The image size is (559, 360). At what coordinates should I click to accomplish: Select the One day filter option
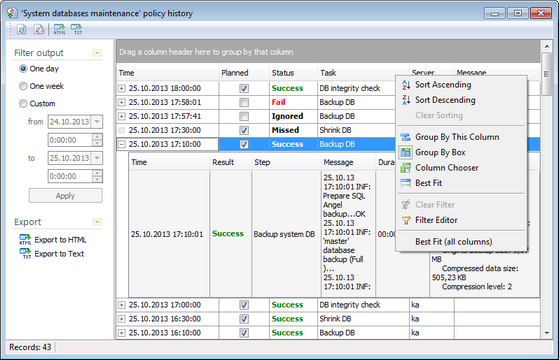coord(23,68)
